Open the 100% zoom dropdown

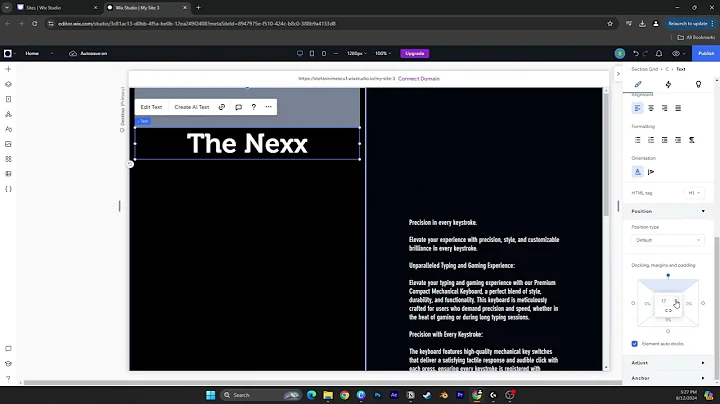pos(383,53)
